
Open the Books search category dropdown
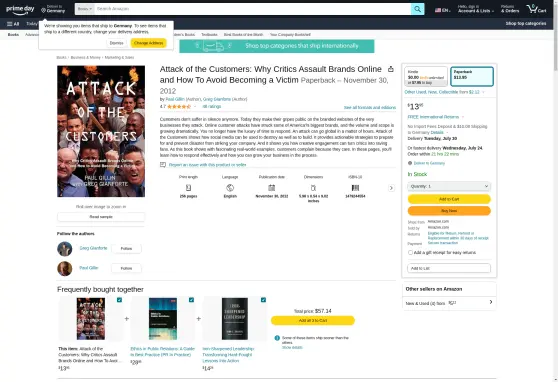click(x=85, y=9)
